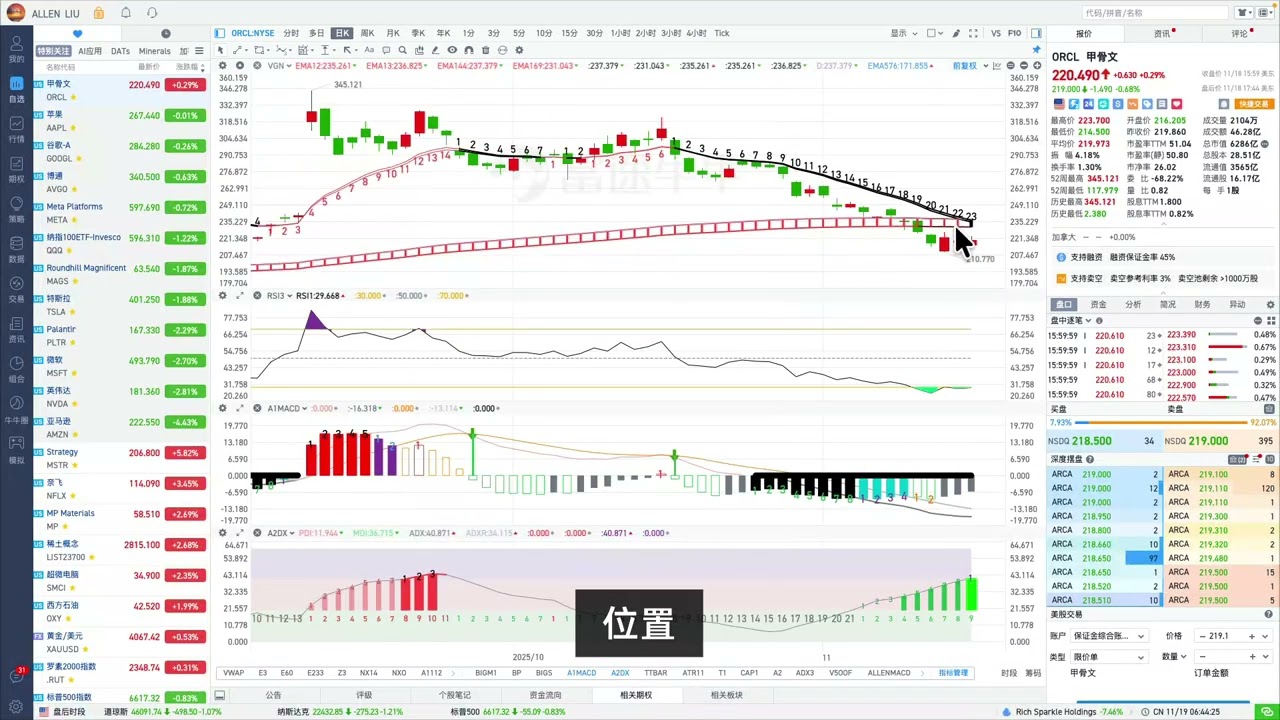Switch to 周K weekly chart
The width and height of the screenshot is (1280, 720).
(x=368, y=33)
